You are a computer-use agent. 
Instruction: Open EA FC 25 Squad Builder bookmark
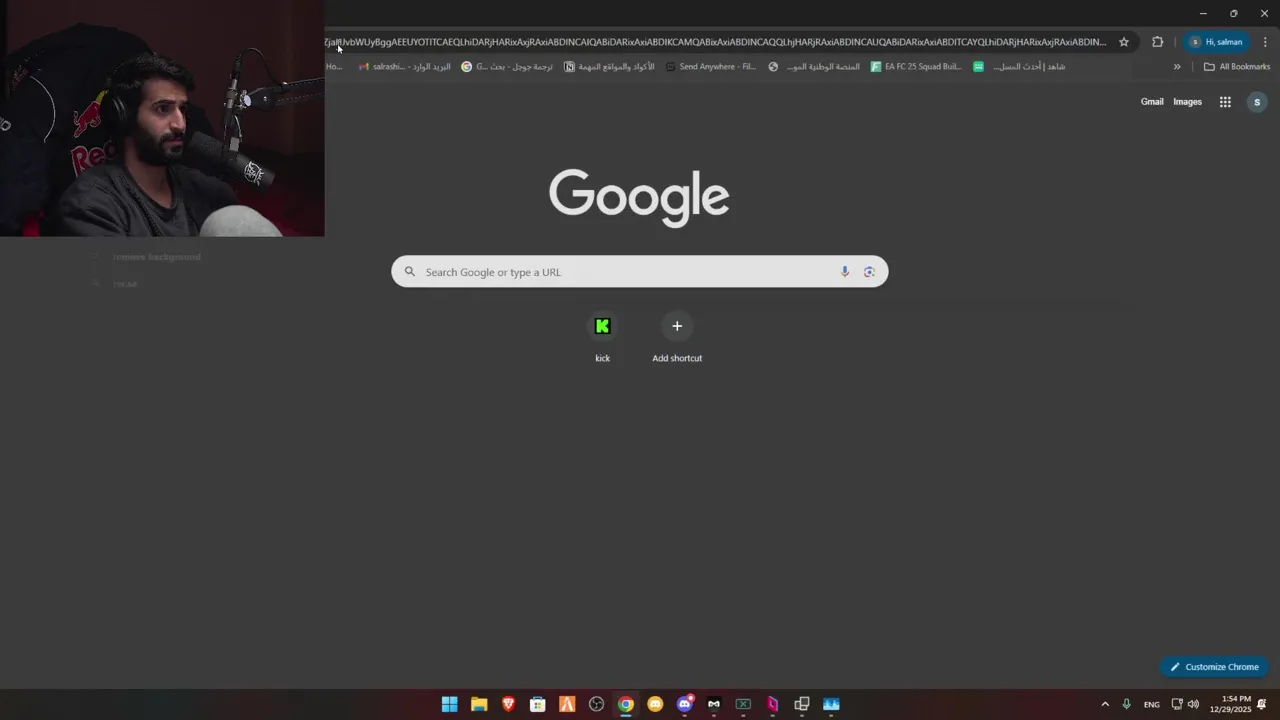tap(916, 67)
